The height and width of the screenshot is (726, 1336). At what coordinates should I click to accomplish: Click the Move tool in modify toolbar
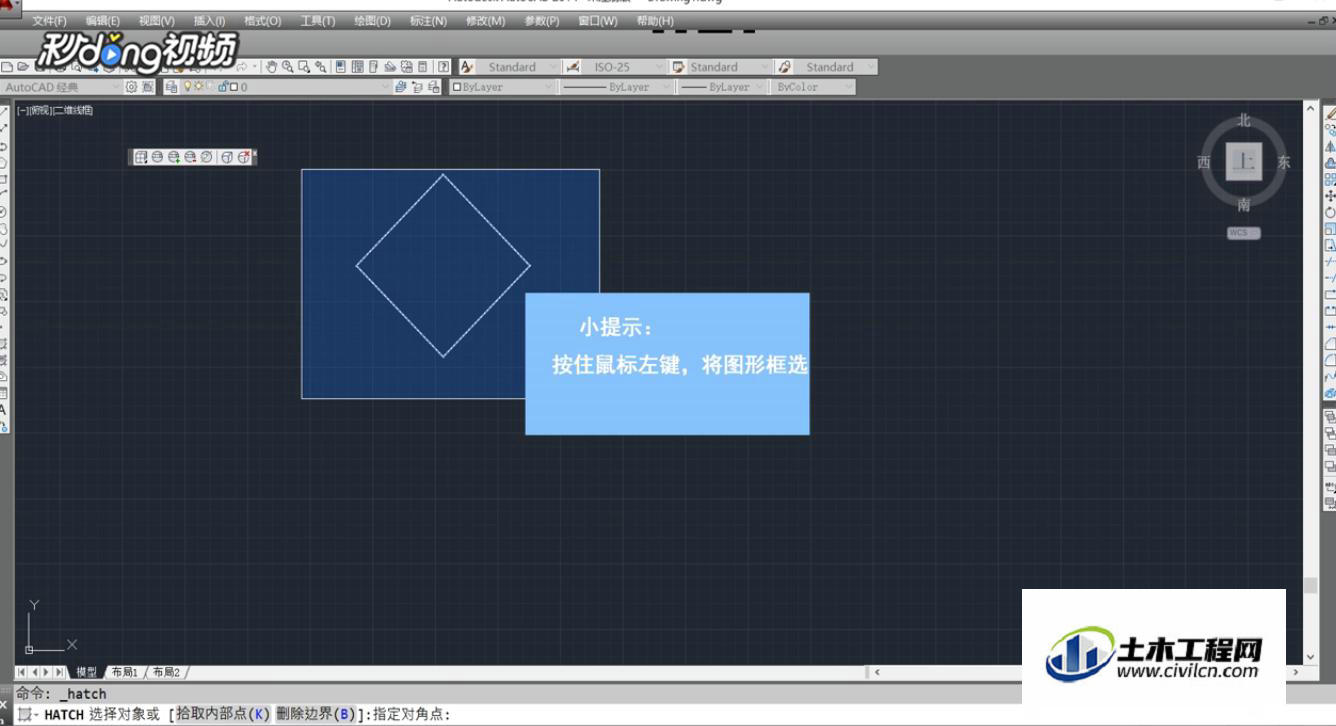tap(1330, 196)
